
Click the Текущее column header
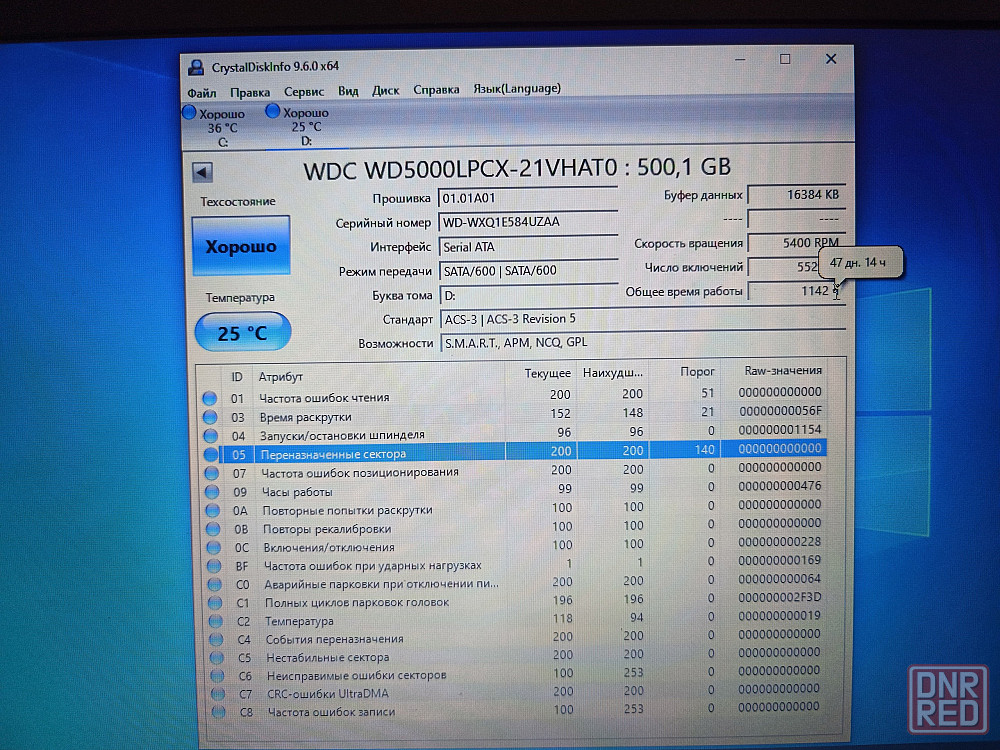coord(547,373)
